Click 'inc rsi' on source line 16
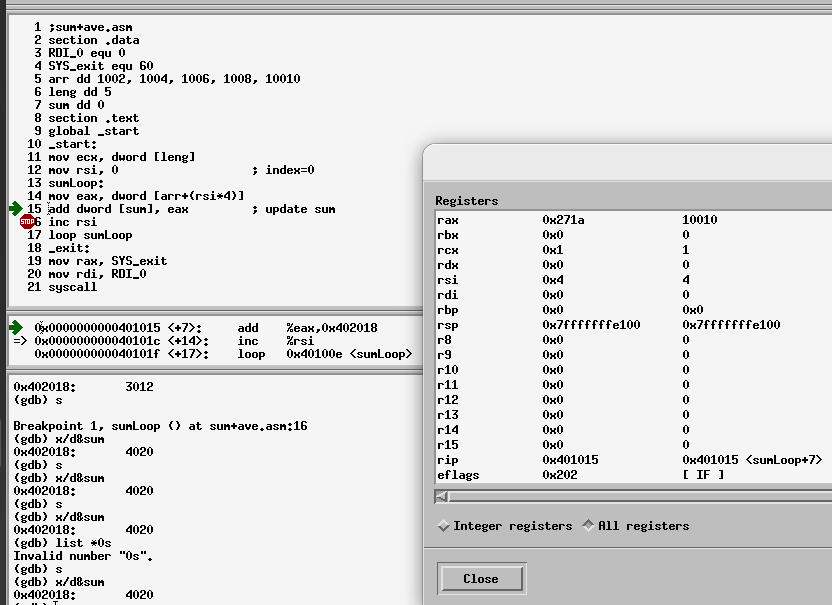Viewport: 832px width, 605px height. (73, 222)
